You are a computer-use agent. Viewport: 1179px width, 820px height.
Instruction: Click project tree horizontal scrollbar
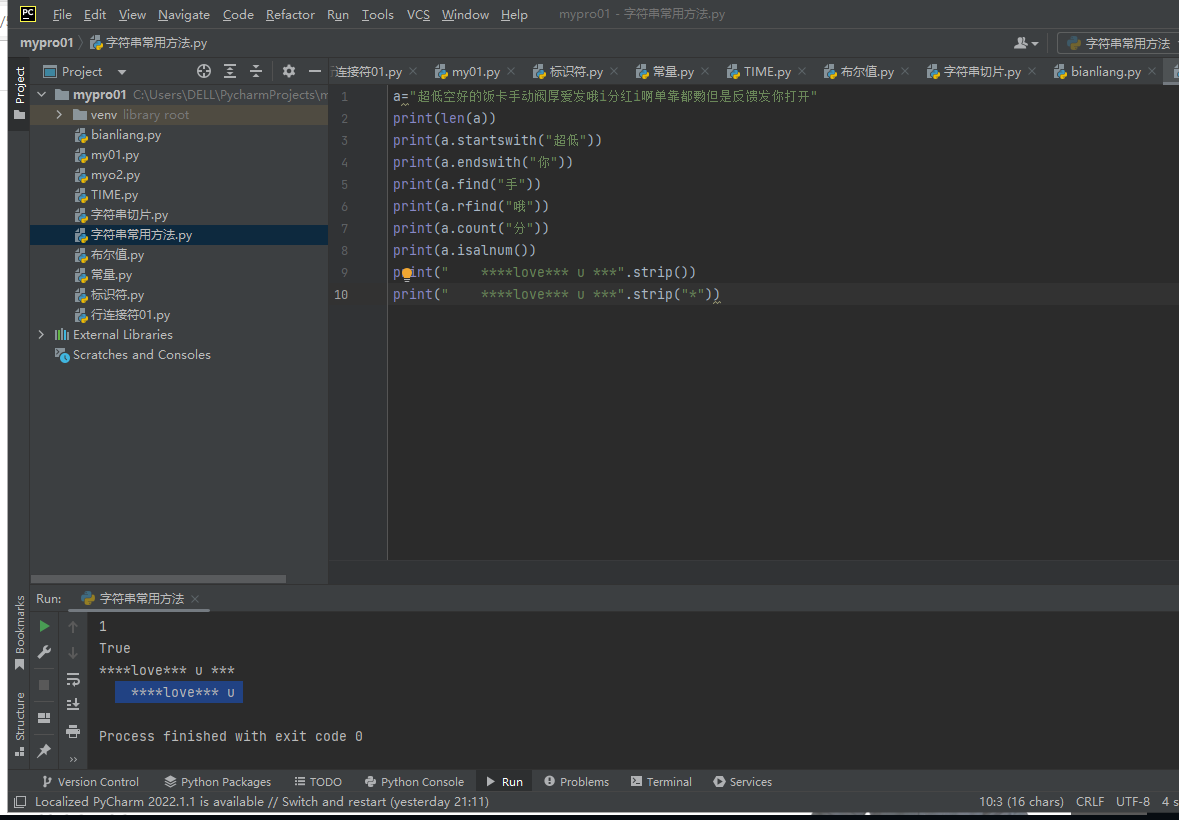click(x=159, y=579)
